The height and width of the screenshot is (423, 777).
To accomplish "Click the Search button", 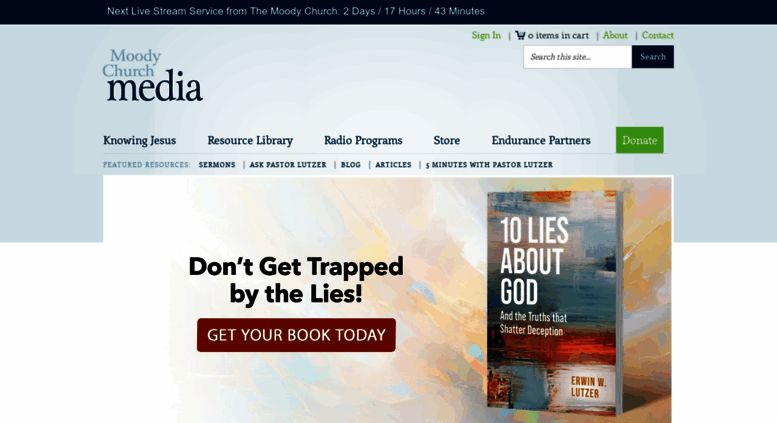I will pos(653,57).
